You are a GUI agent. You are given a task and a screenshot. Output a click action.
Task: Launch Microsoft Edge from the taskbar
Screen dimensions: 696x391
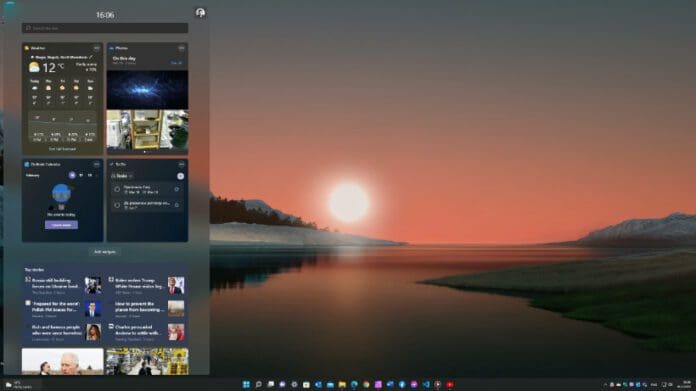click(x=354, y=384)
